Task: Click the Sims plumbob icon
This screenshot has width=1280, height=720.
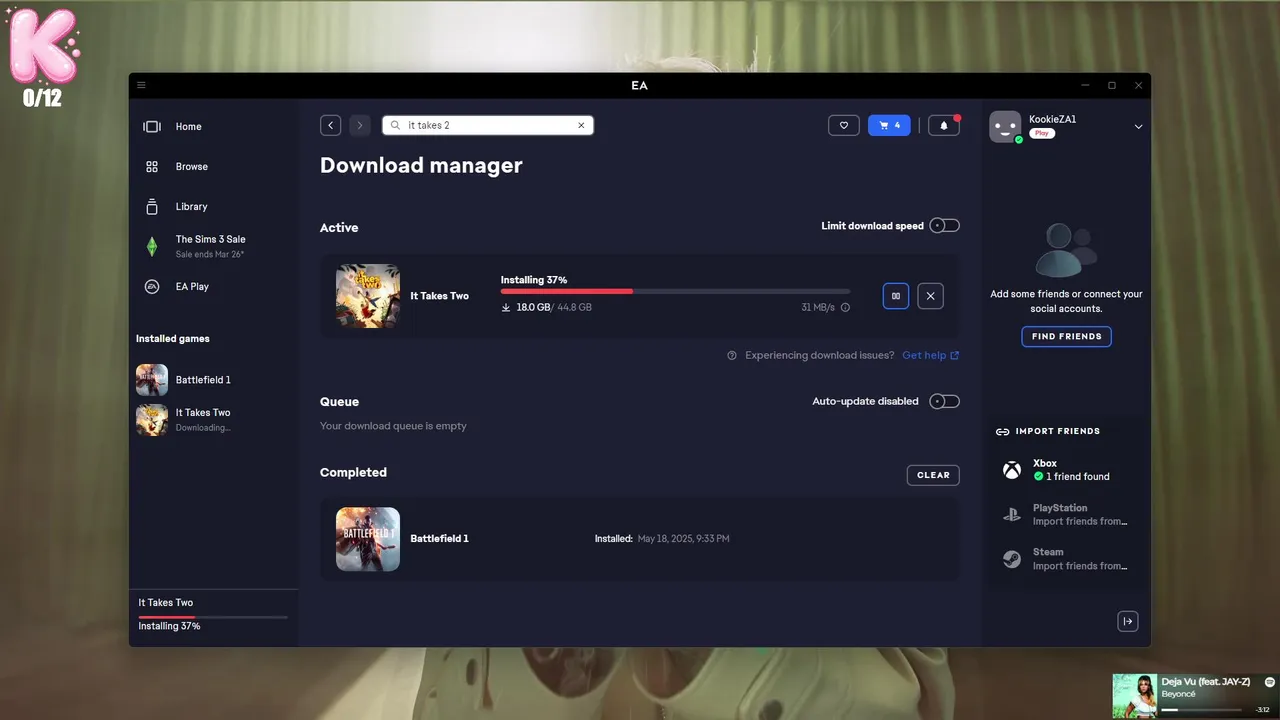Action: click(x=152, y=246)
